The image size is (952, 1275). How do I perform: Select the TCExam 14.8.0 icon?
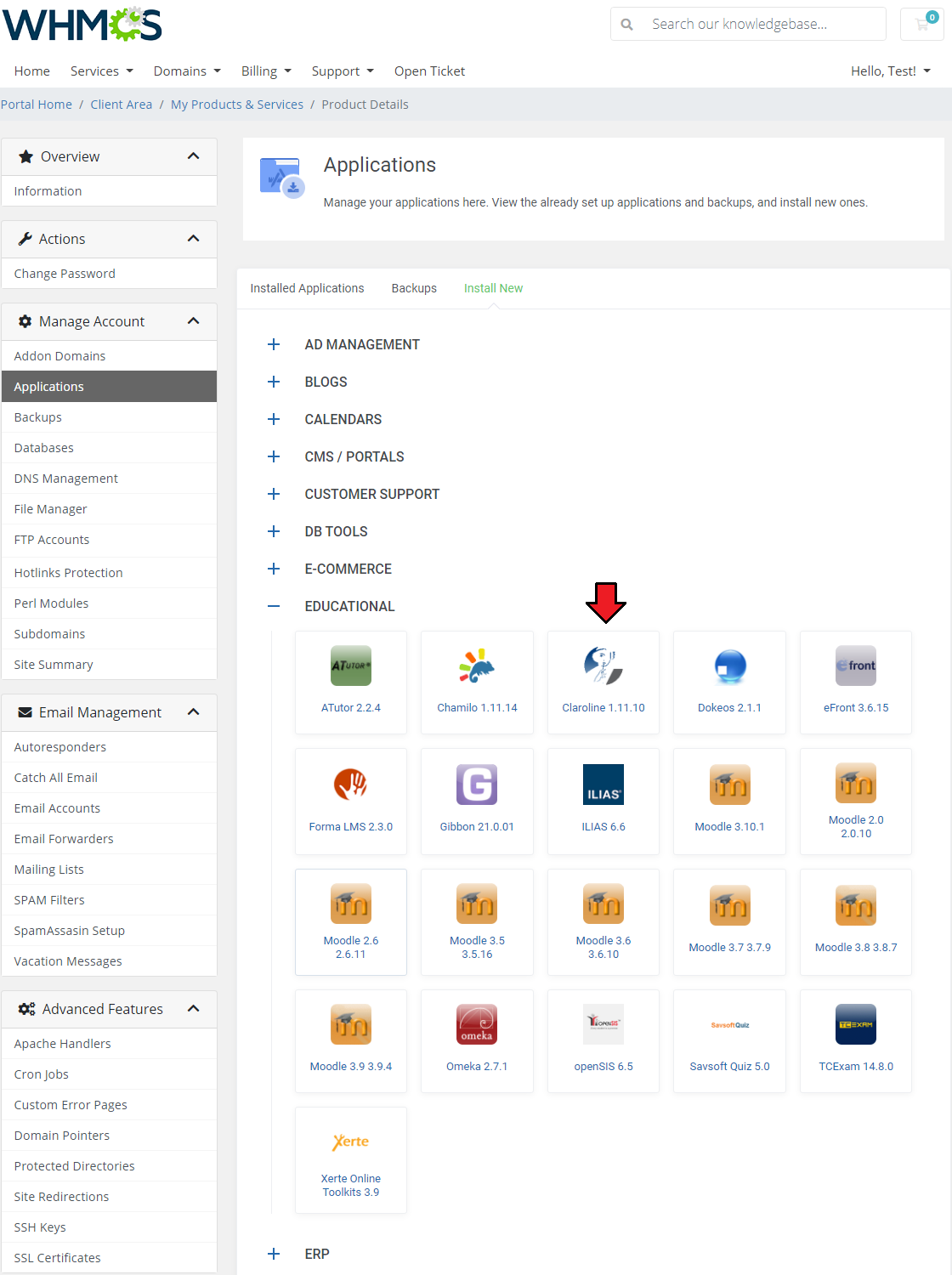click(x=856, y=1024)
